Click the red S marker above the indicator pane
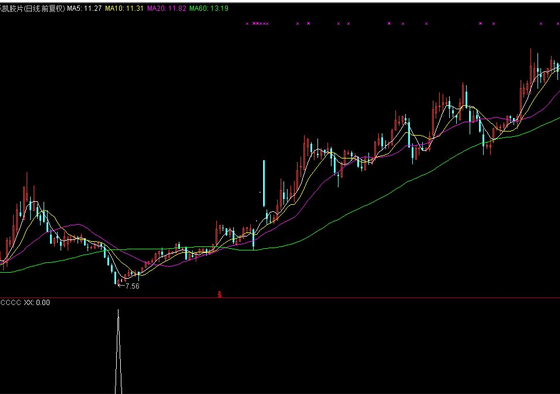The height and width of the screenshot is (394, 560). (220, 295)
